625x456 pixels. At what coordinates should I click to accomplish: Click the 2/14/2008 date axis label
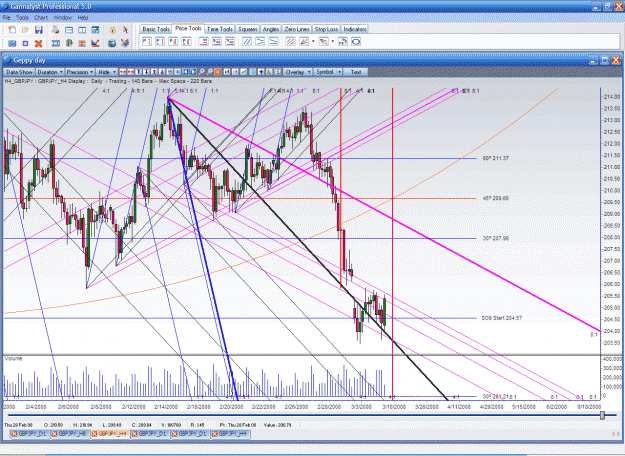pos(166,407)
